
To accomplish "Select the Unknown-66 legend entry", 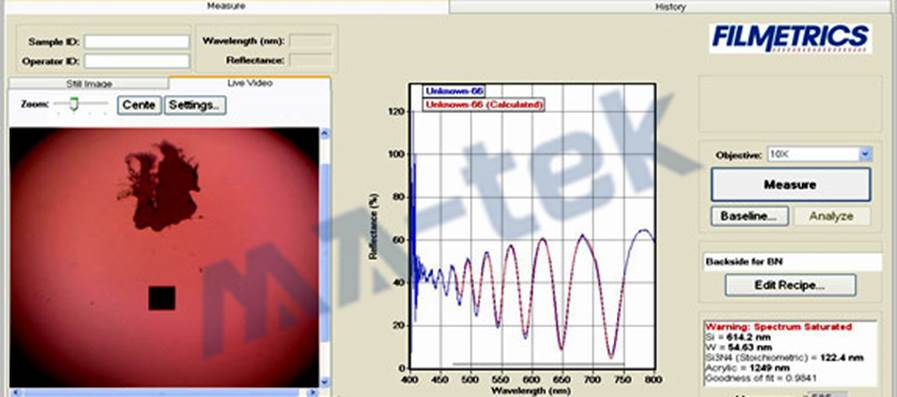I will click(454, 91).
